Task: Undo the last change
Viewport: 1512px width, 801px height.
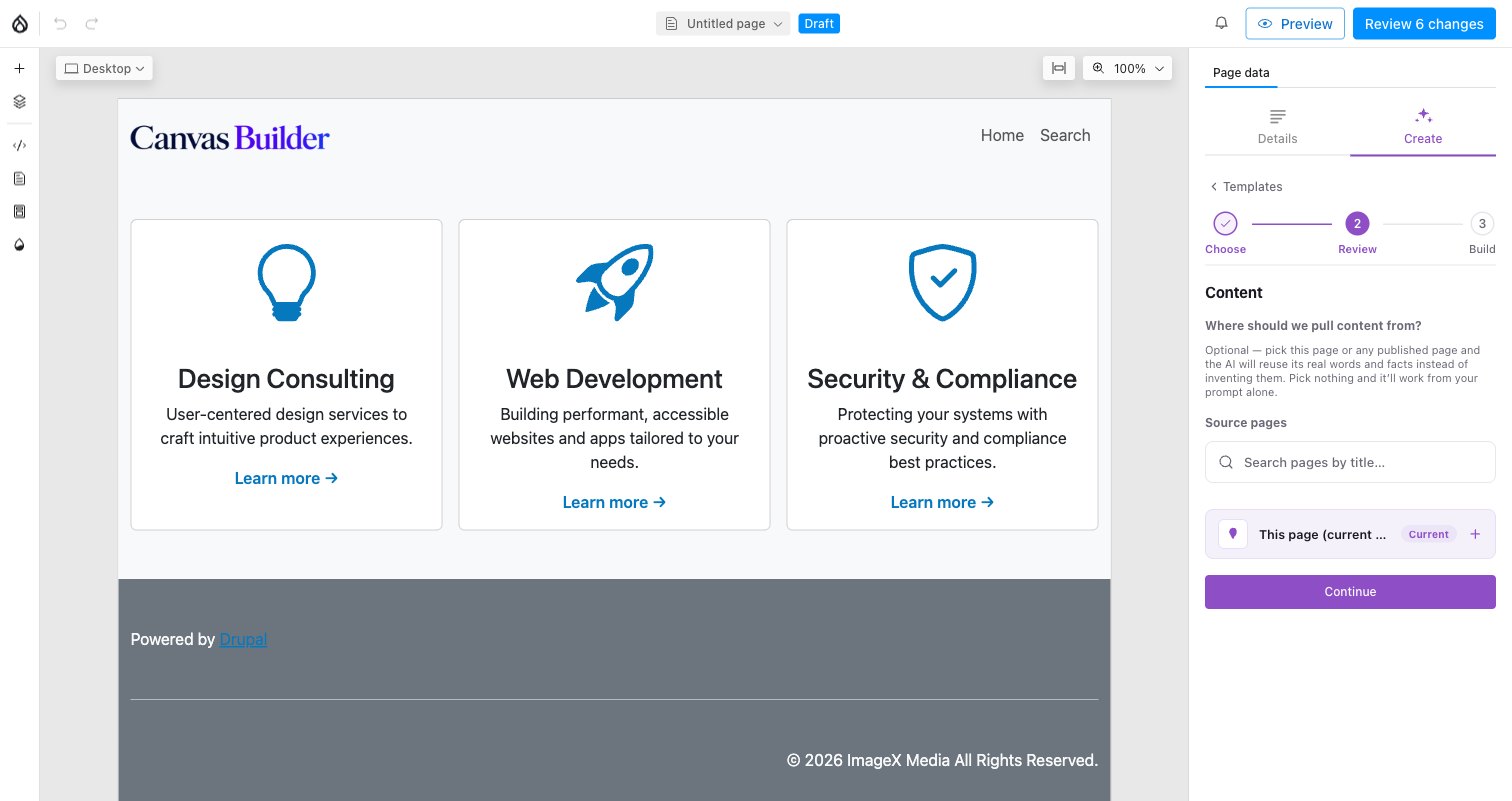Action: point(61,24)
